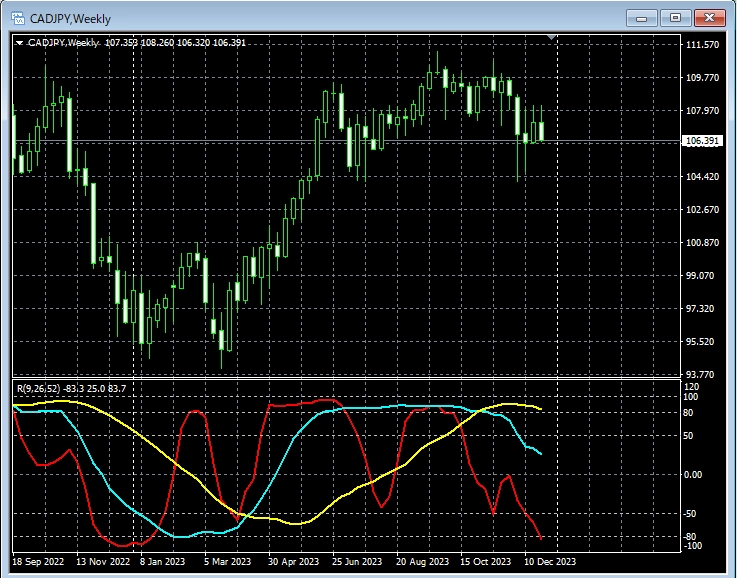Click the 10 Dec 2023 date label
Image resolution: width=738 pixels, height=578 pixels.
(x=550, y=562)
